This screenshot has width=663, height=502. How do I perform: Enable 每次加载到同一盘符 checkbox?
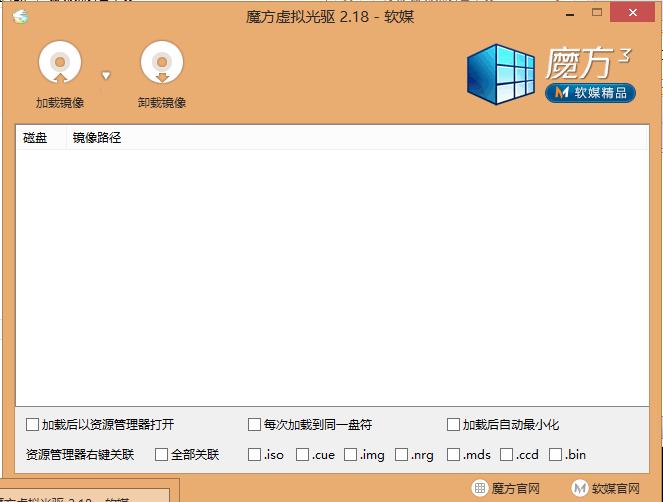click(254, 424)
